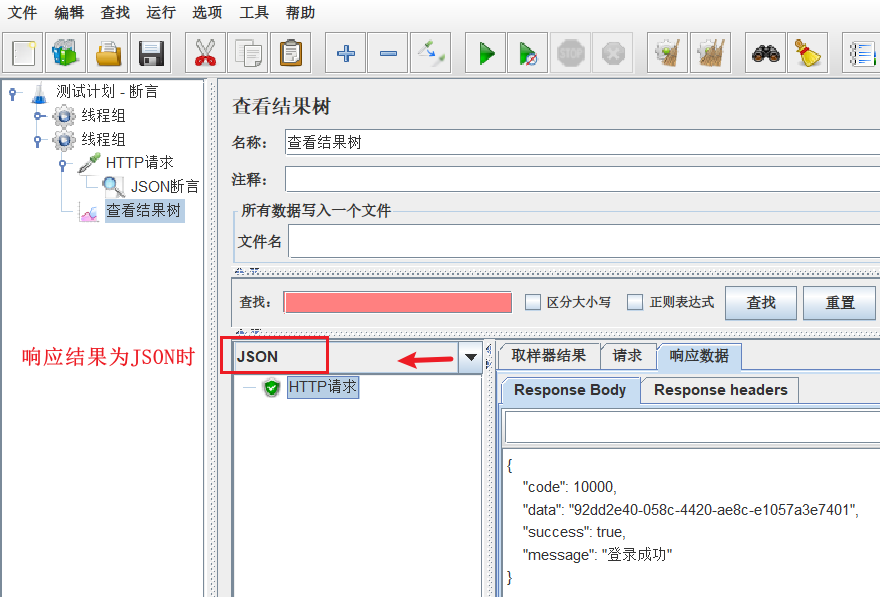Viewport: 880px width, 597px height.
Task: Click the Clear broom with gear icon
Action: pyautogui.click(x=668, y=53)
